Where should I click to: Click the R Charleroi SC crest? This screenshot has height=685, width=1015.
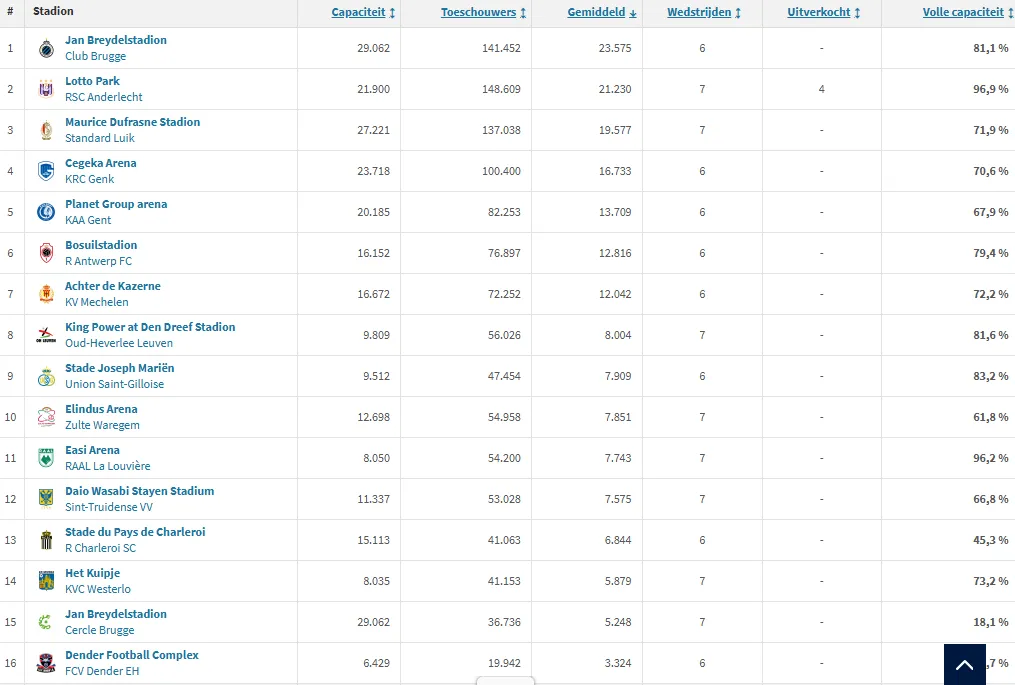pyautogui.click(x=45, y=540)
